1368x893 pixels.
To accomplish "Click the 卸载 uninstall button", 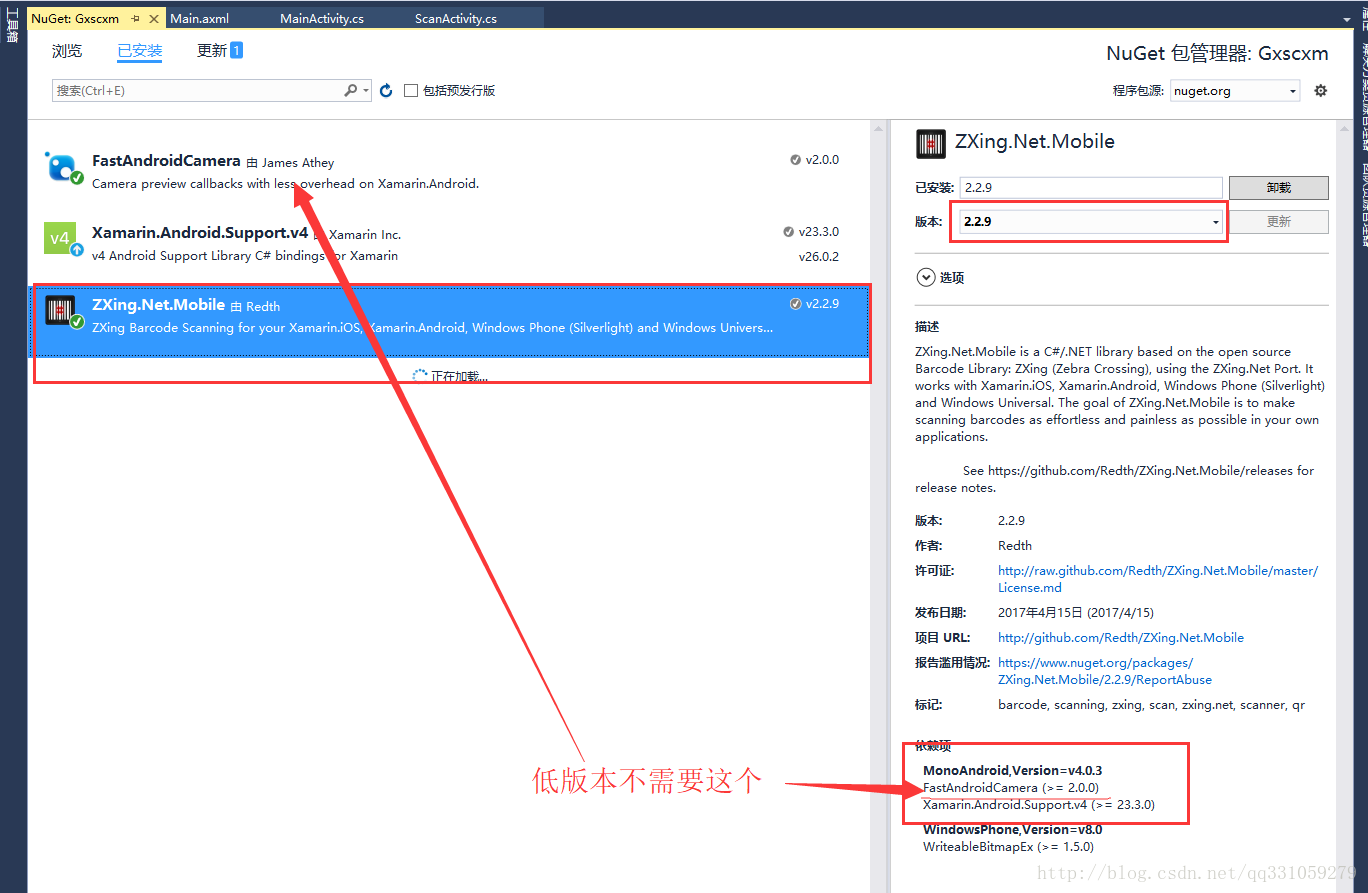I will (x=1278, y=188).
